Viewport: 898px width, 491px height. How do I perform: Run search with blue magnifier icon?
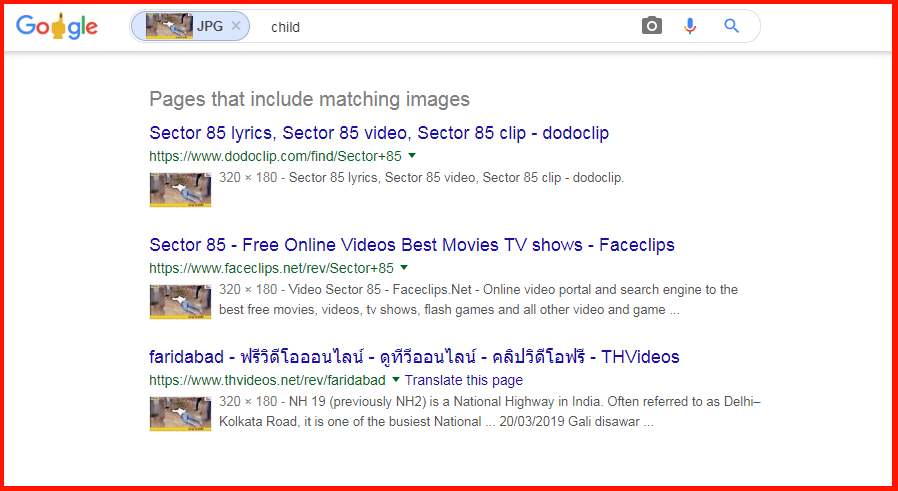click(x=731, y=26)
